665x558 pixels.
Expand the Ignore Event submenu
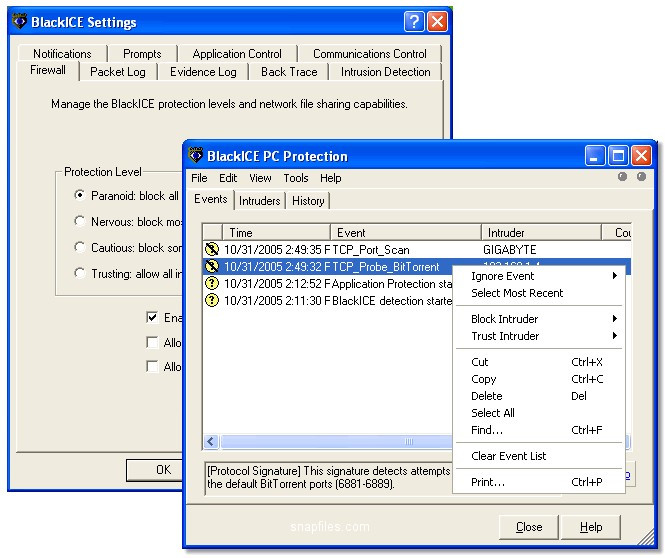(539, 276)
